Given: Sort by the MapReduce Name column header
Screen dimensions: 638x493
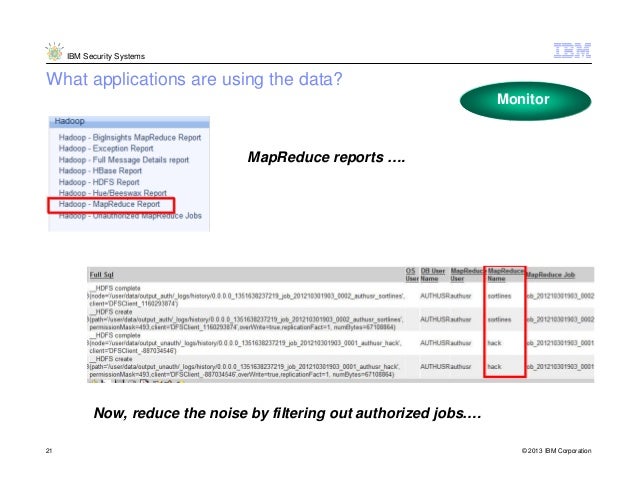Looking at the screenshot, I should [505, 275].
